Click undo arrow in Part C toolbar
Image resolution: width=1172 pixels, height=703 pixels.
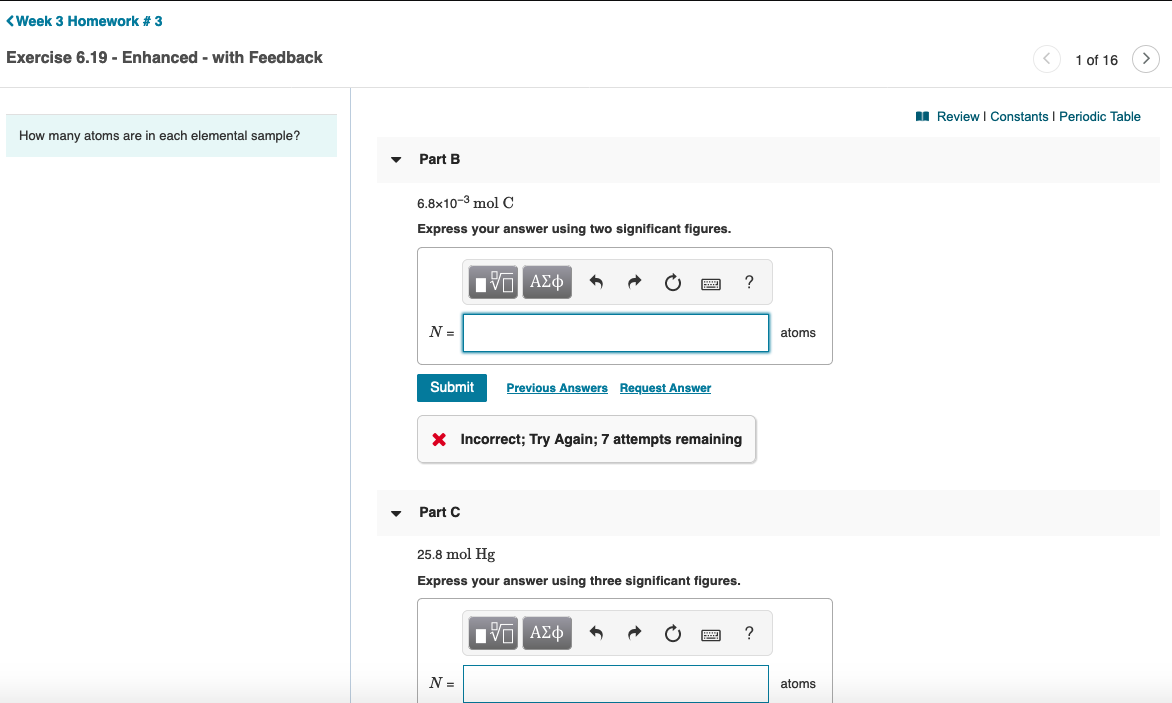(x=596, y=633)
